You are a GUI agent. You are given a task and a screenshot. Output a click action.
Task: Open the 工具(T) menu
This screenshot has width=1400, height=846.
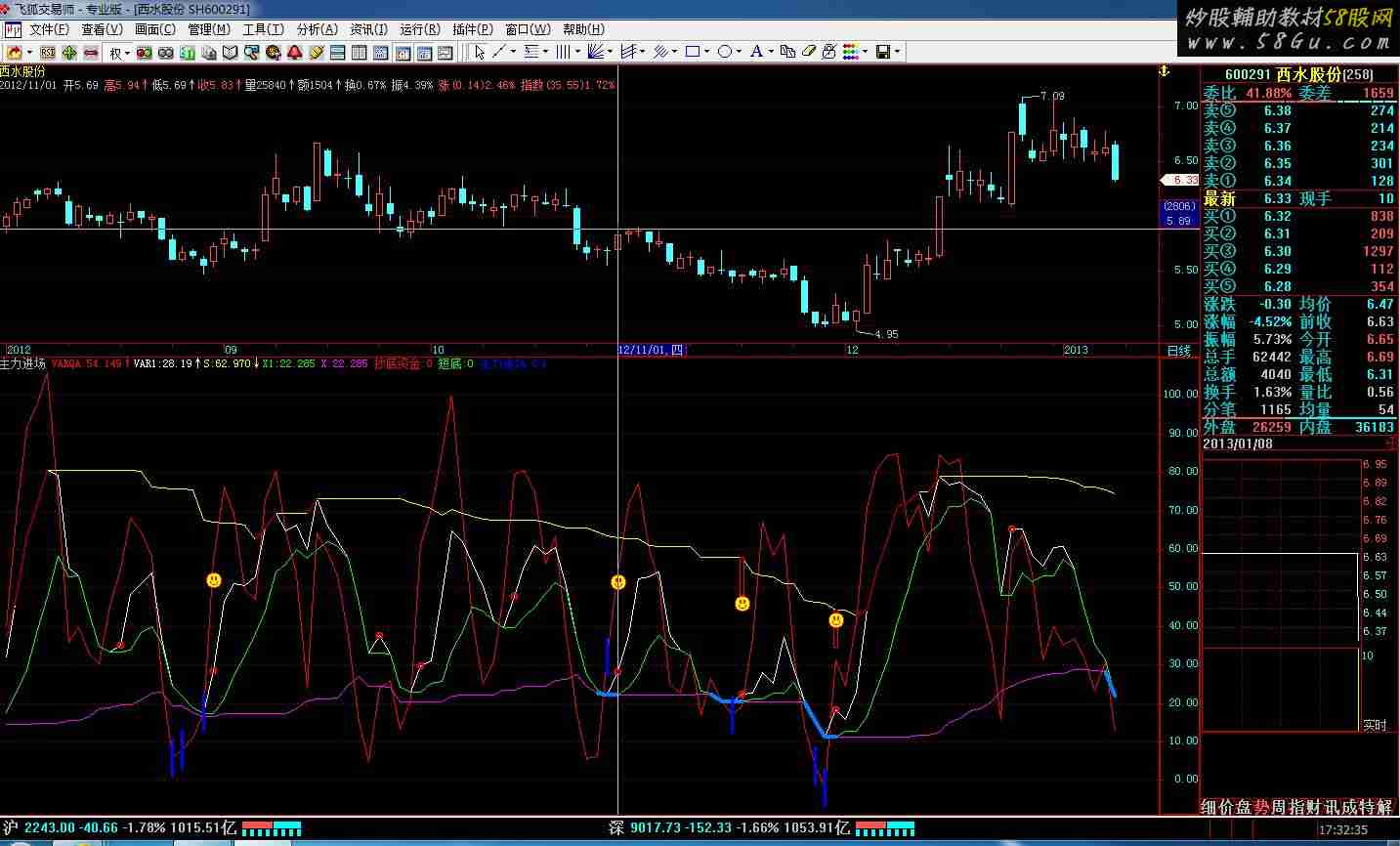click(263, 29)
